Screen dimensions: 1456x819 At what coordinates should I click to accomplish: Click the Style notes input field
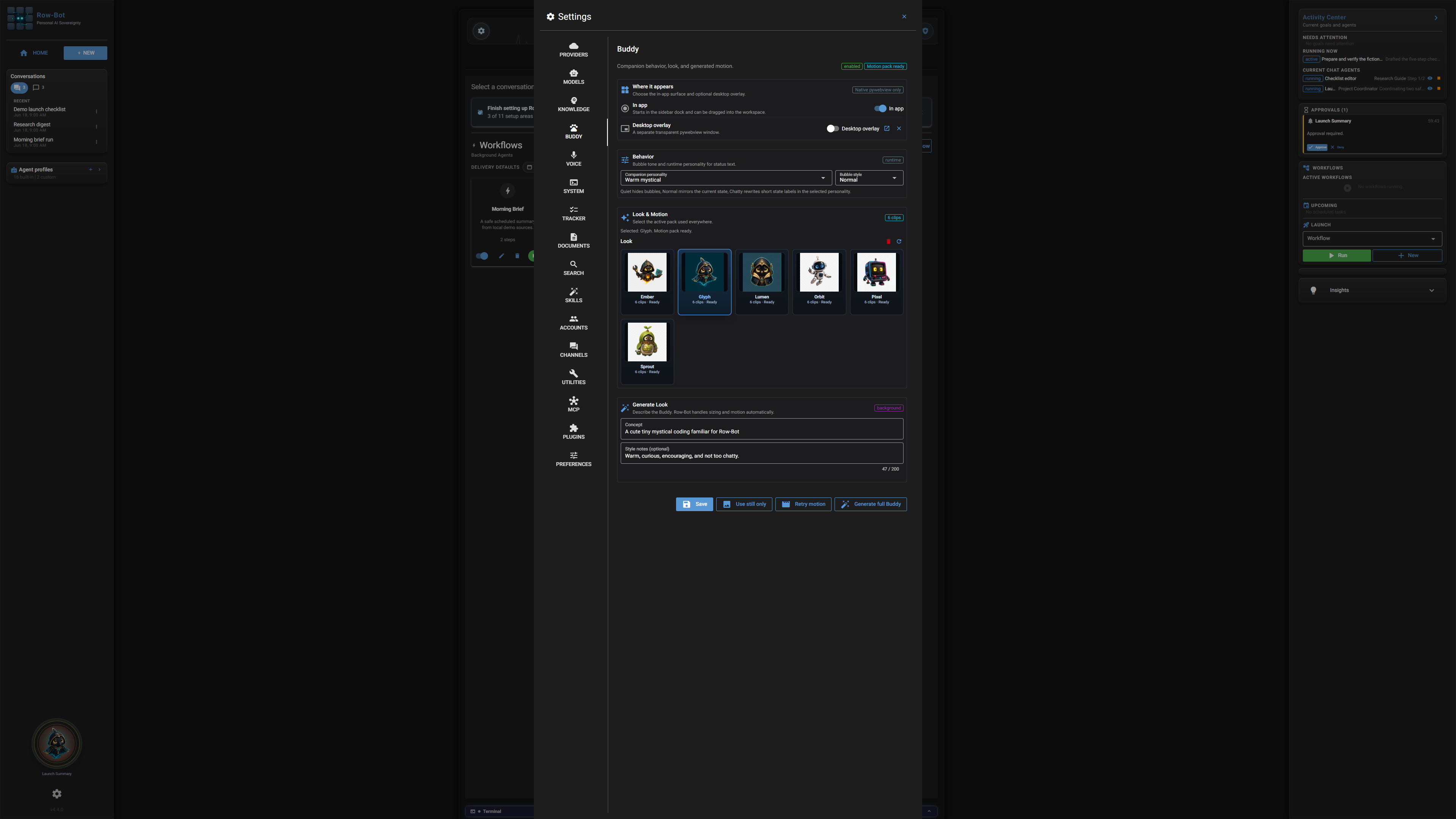click(761, 453)
